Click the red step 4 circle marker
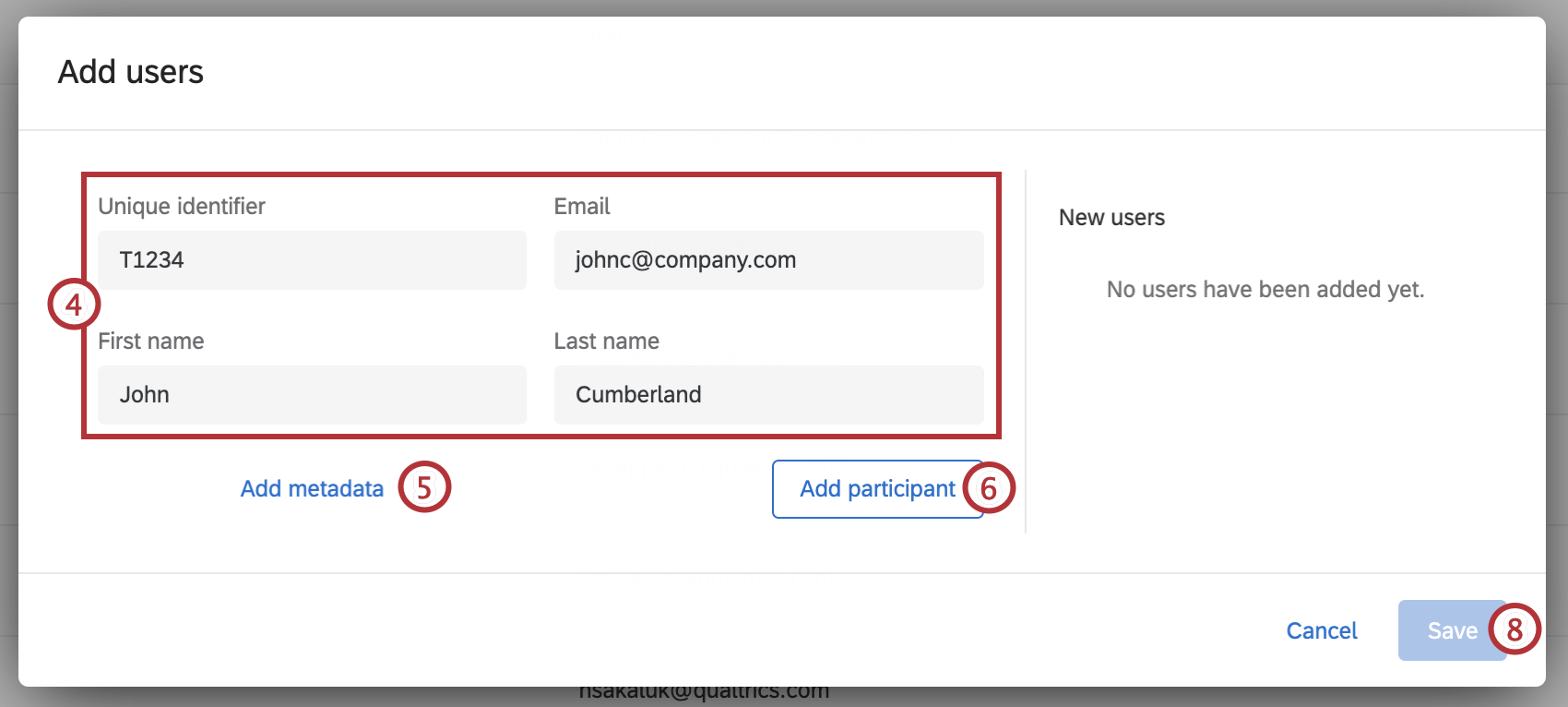The width and height of the screenshot is (1568, 707). click(x=74, y=305)
